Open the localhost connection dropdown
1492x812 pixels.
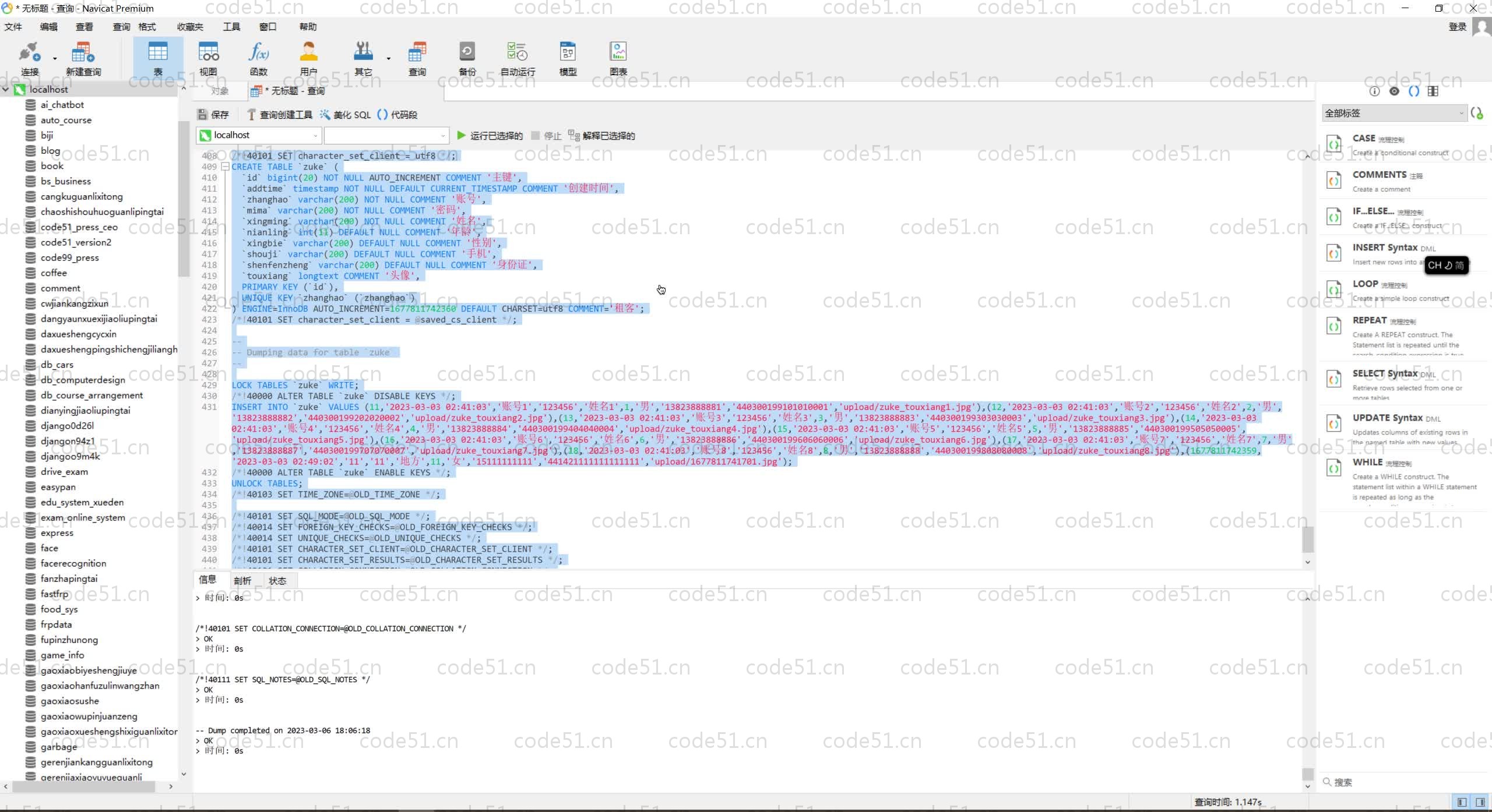pyautogui.click(x=259, y=136)
